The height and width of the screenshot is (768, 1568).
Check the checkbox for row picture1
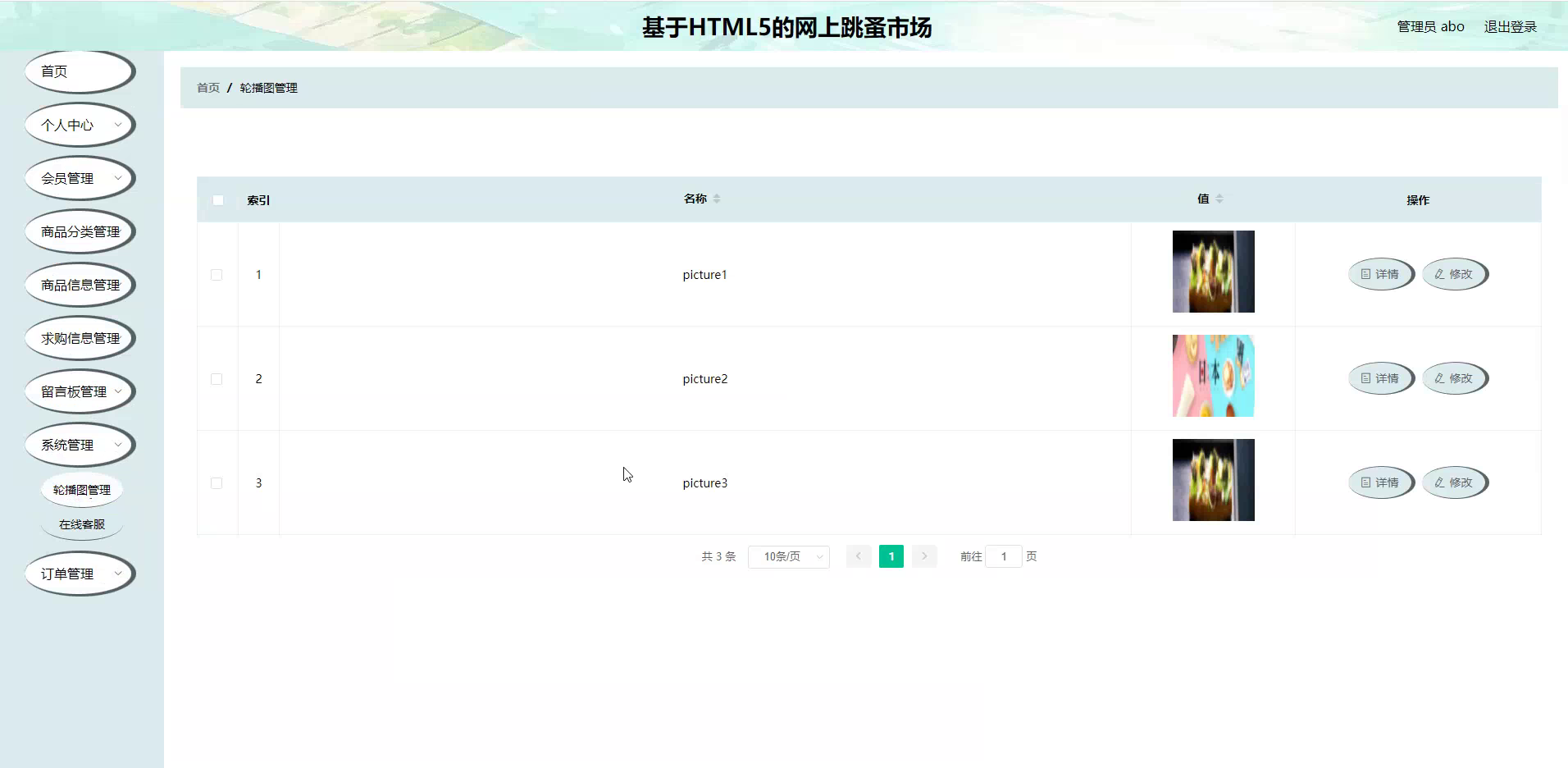[217, 275]
